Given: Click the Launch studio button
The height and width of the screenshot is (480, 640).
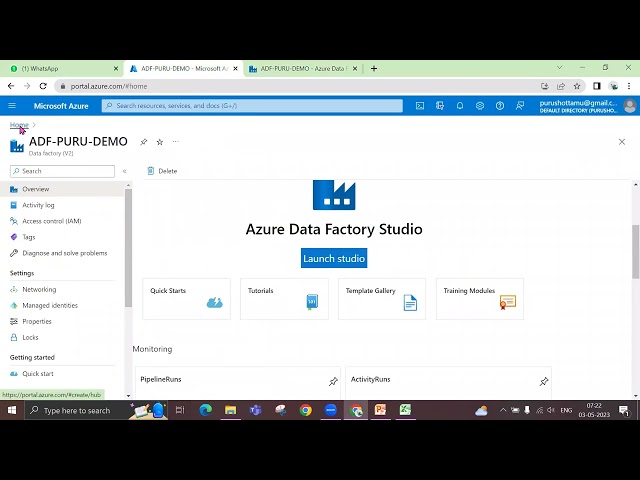Looking at the screenshot, I should pyautogui.click(x=334, y=258).
